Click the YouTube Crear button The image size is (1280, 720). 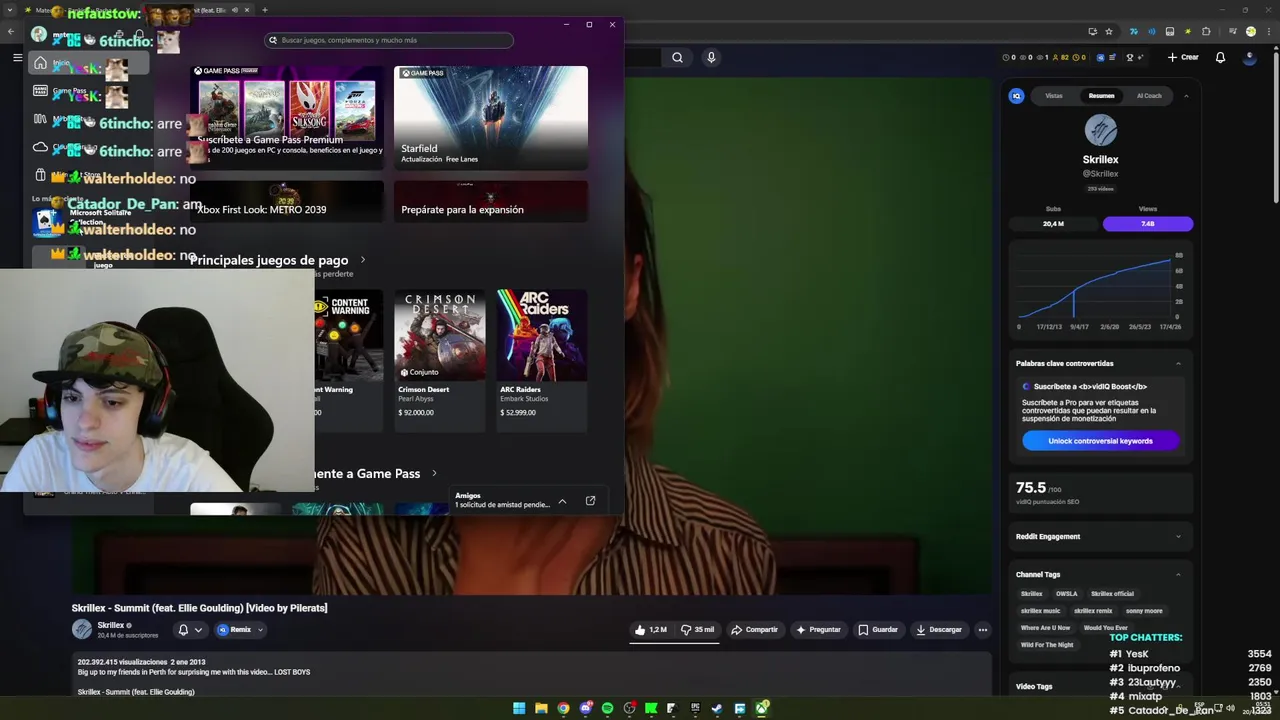coord(1183,57)
